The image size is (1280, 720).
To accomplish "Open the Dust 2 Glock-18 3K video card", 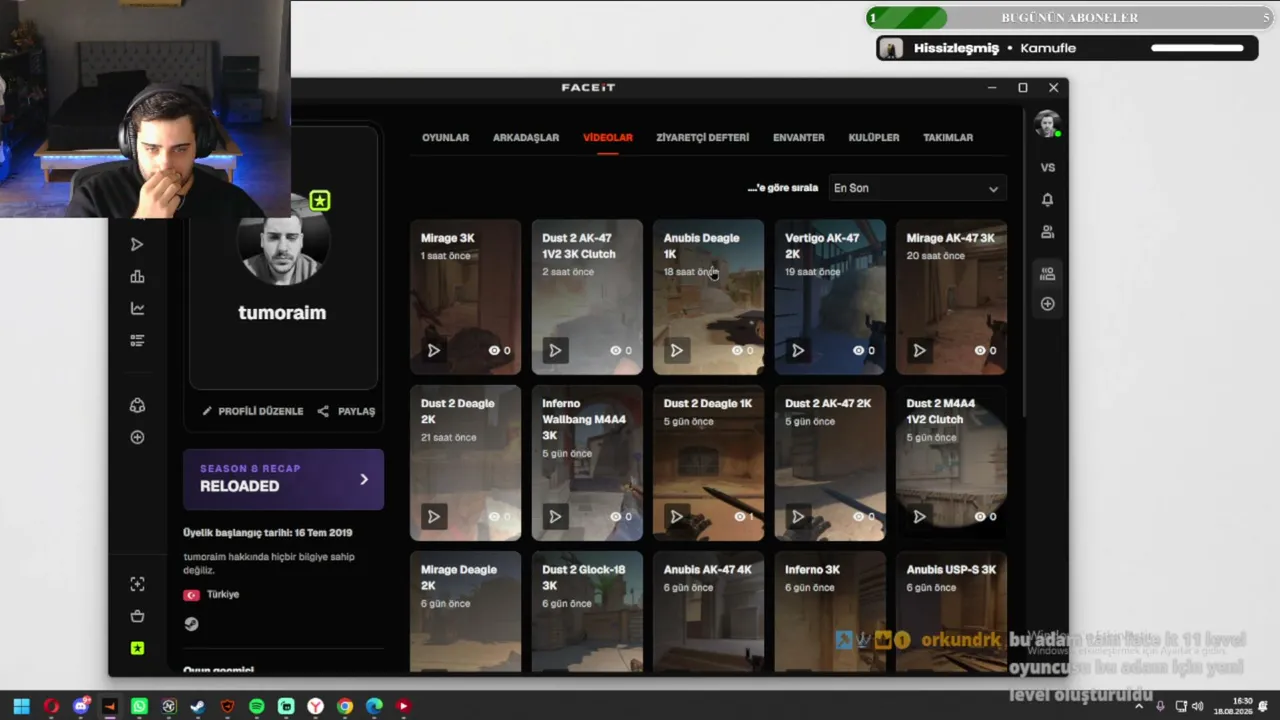I will (x=587, y=612).
